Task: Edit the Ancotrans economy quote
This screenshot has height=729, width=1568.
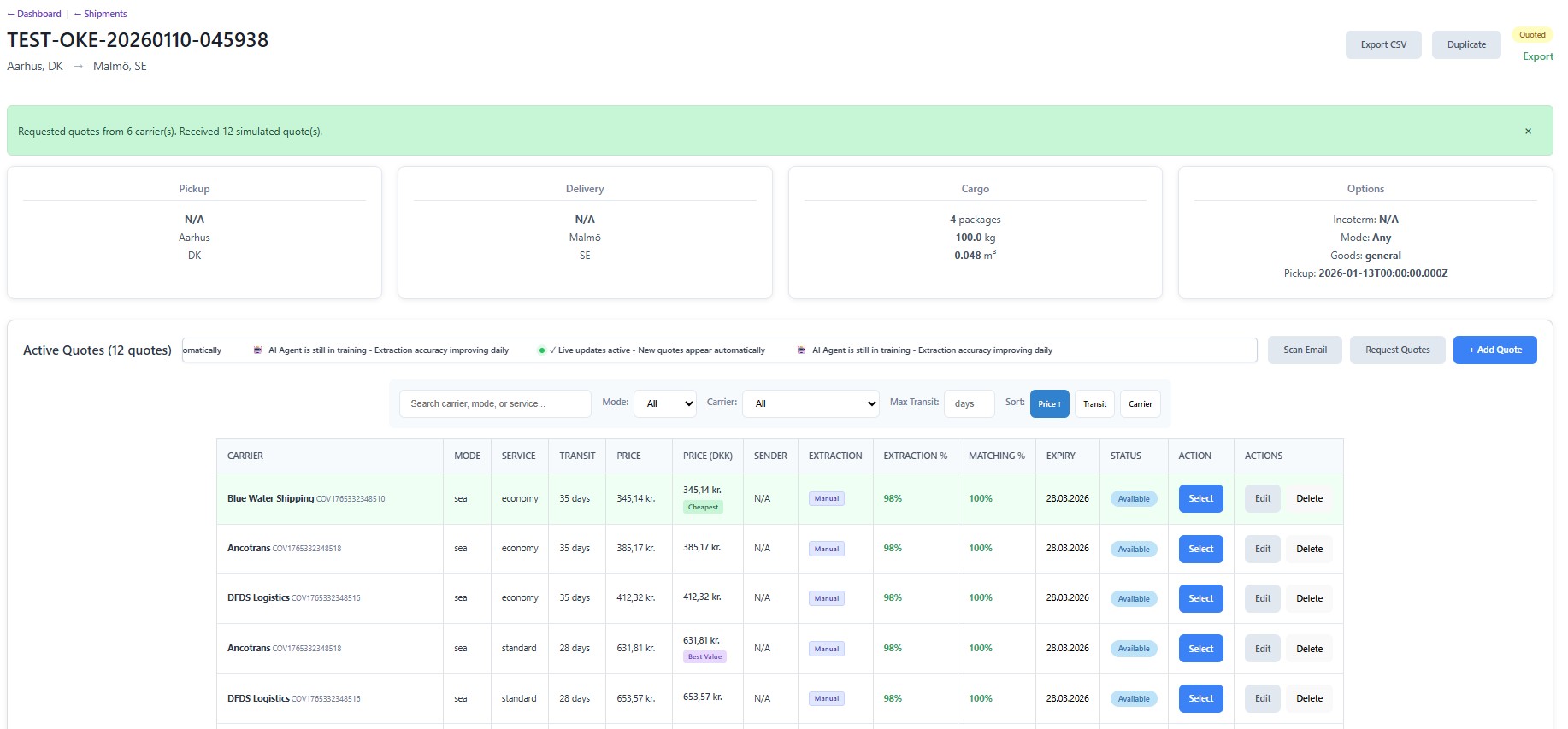Action: pyautogui.click(x=1263, y=549)
